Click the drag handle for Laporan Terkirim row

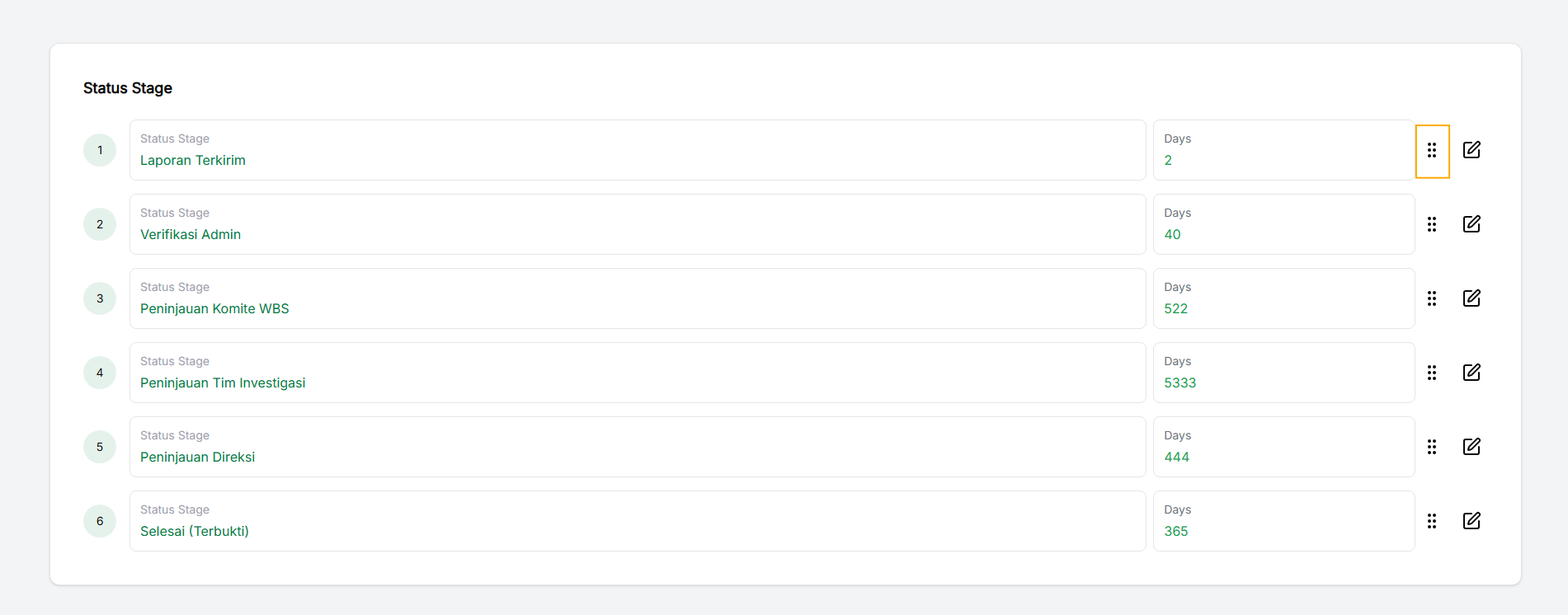click(x=1432, y=150)
